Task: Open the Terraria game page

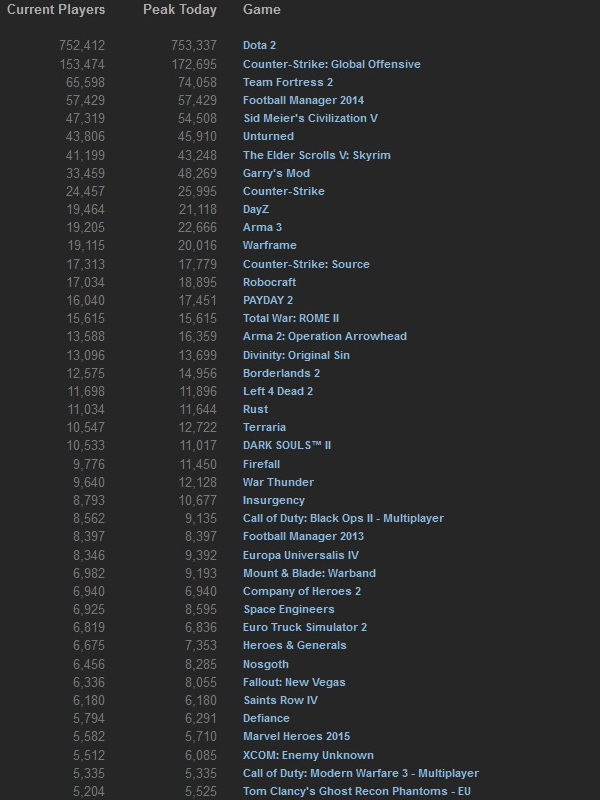Action: (x=264, y=427)
